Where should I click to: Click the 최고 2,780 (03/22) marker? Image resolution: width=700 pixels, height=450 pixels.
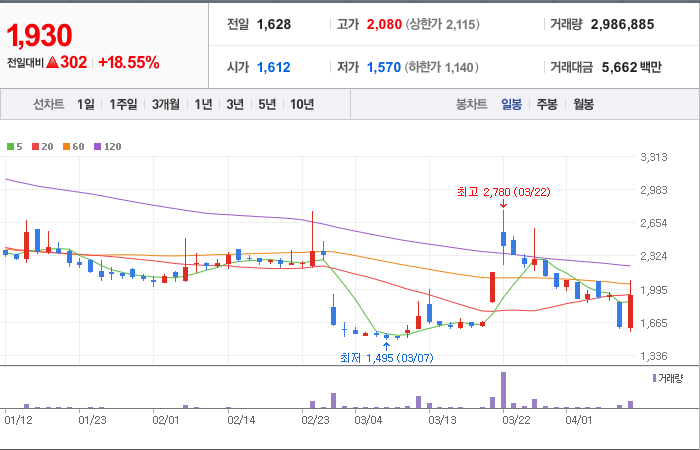click(504, 192)
